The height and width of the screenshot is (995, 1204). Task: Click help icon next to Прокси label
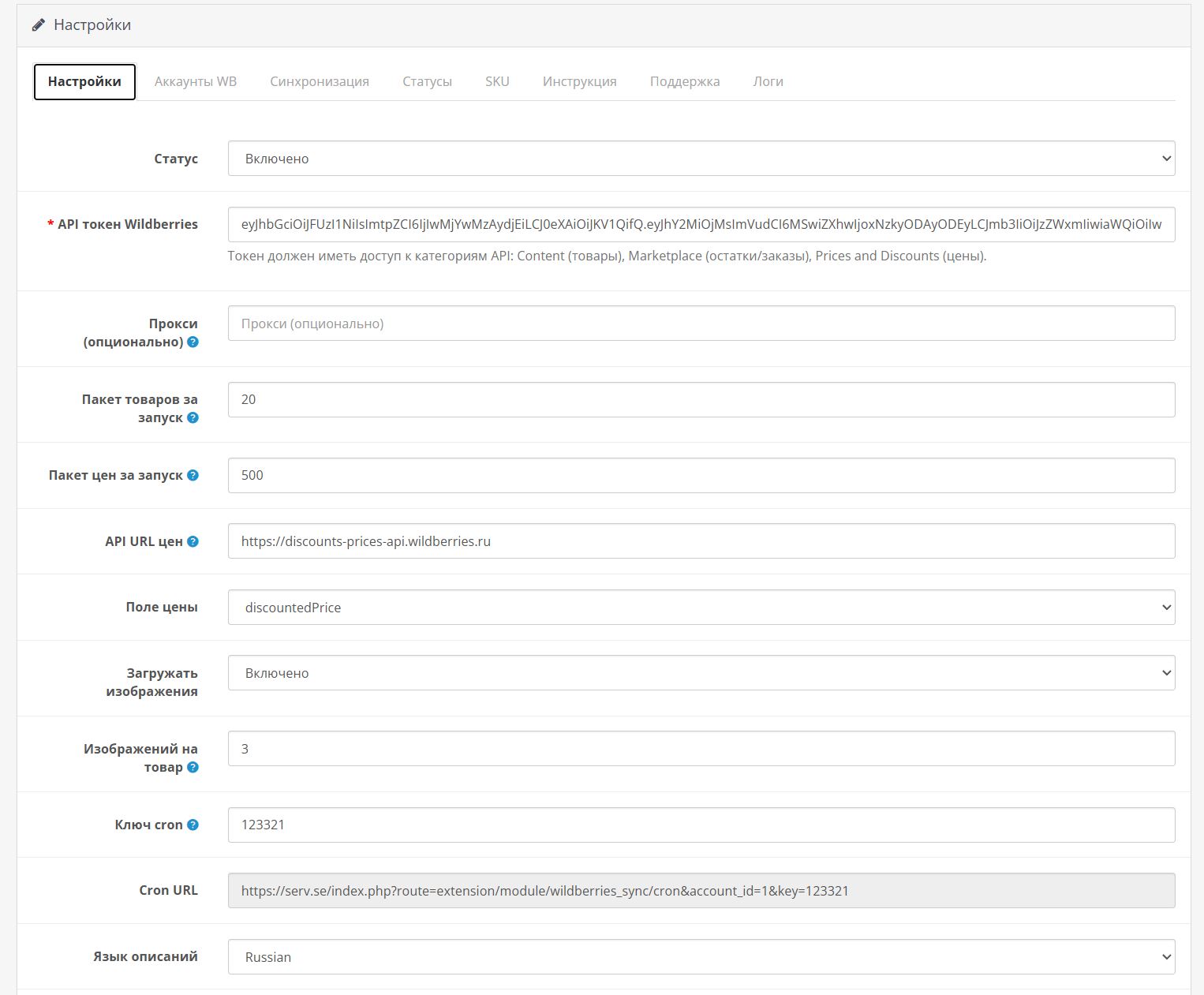[193, 342]
